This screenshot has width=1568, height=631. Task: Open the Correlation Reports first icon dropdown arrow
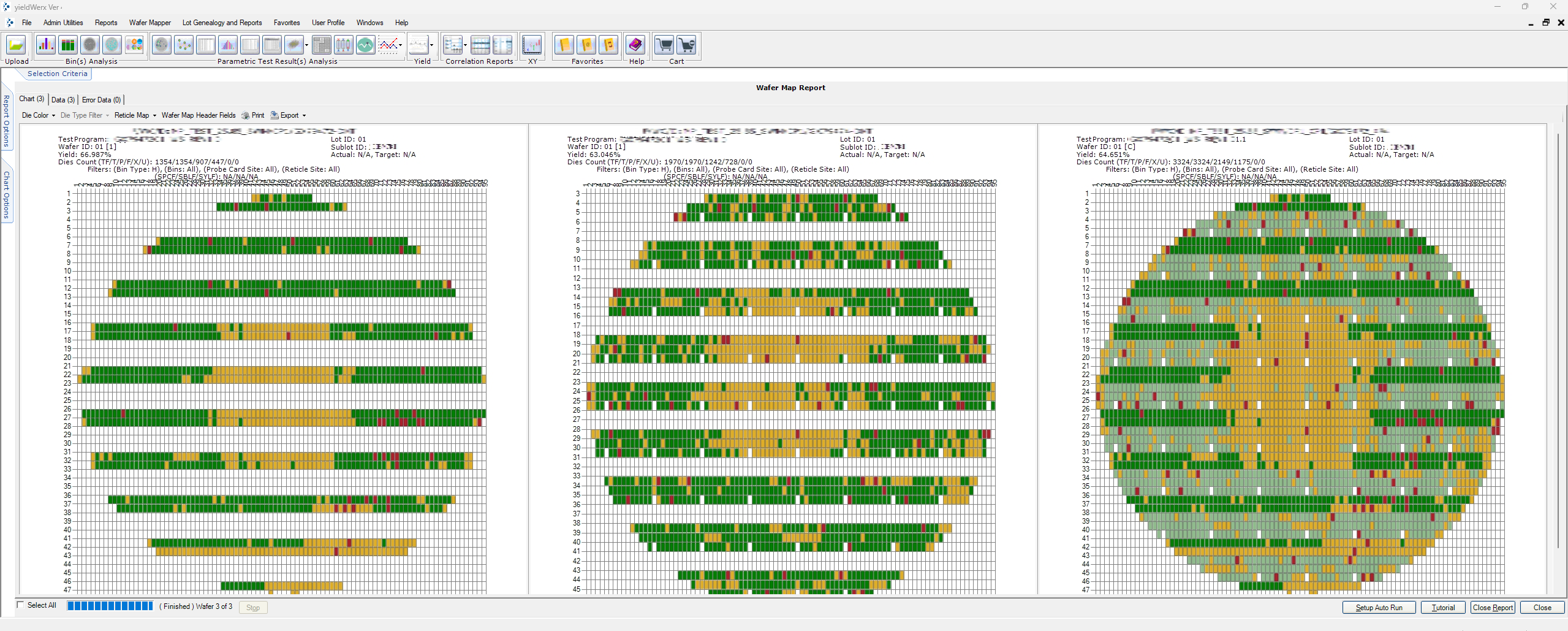[x=466, y=45]
